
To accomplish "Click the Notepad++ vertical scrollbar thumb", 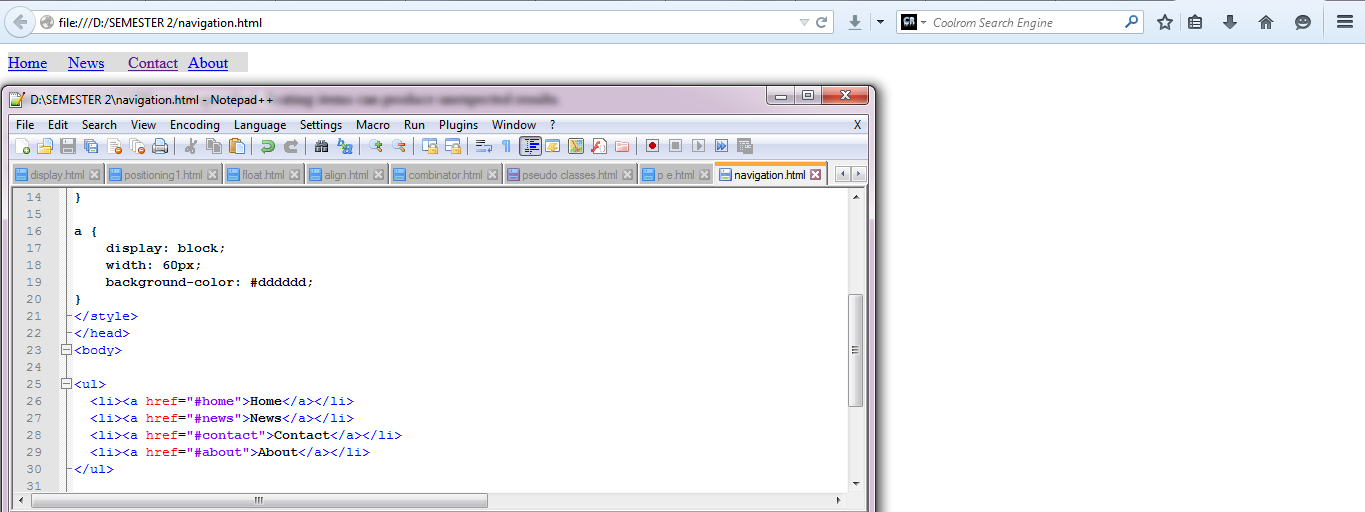I will click(x=855, y=350).
